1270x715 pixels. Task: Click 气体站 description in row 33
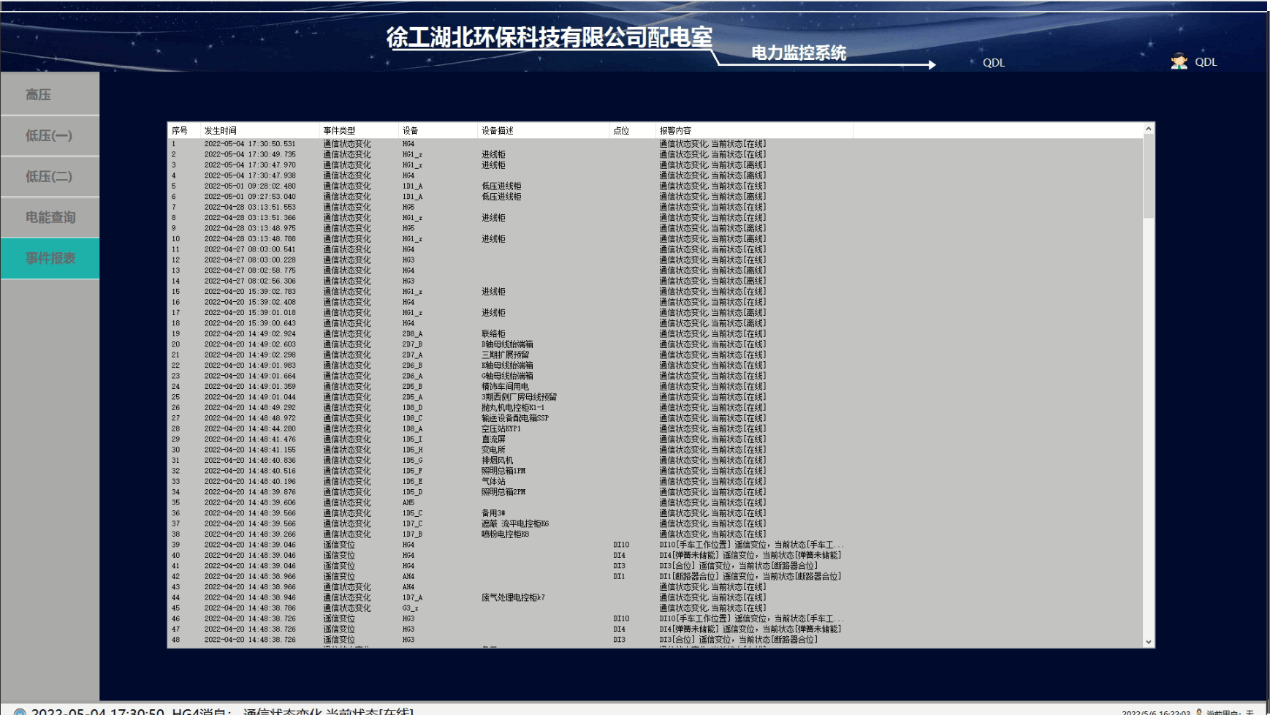tap(493, 481)
